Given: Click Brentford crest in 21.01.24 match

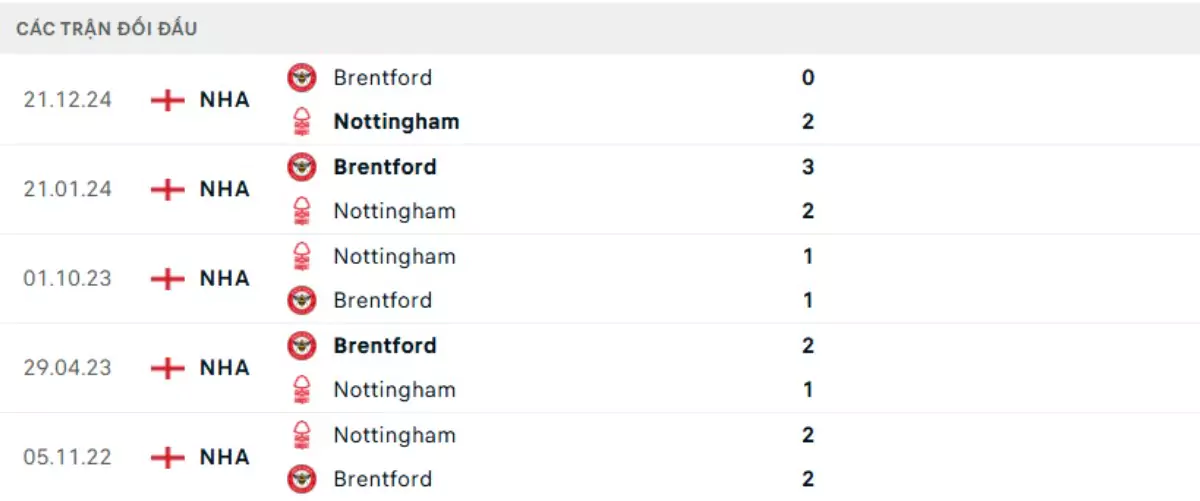Looking at the screenshot, I should (x=301, y=167).
